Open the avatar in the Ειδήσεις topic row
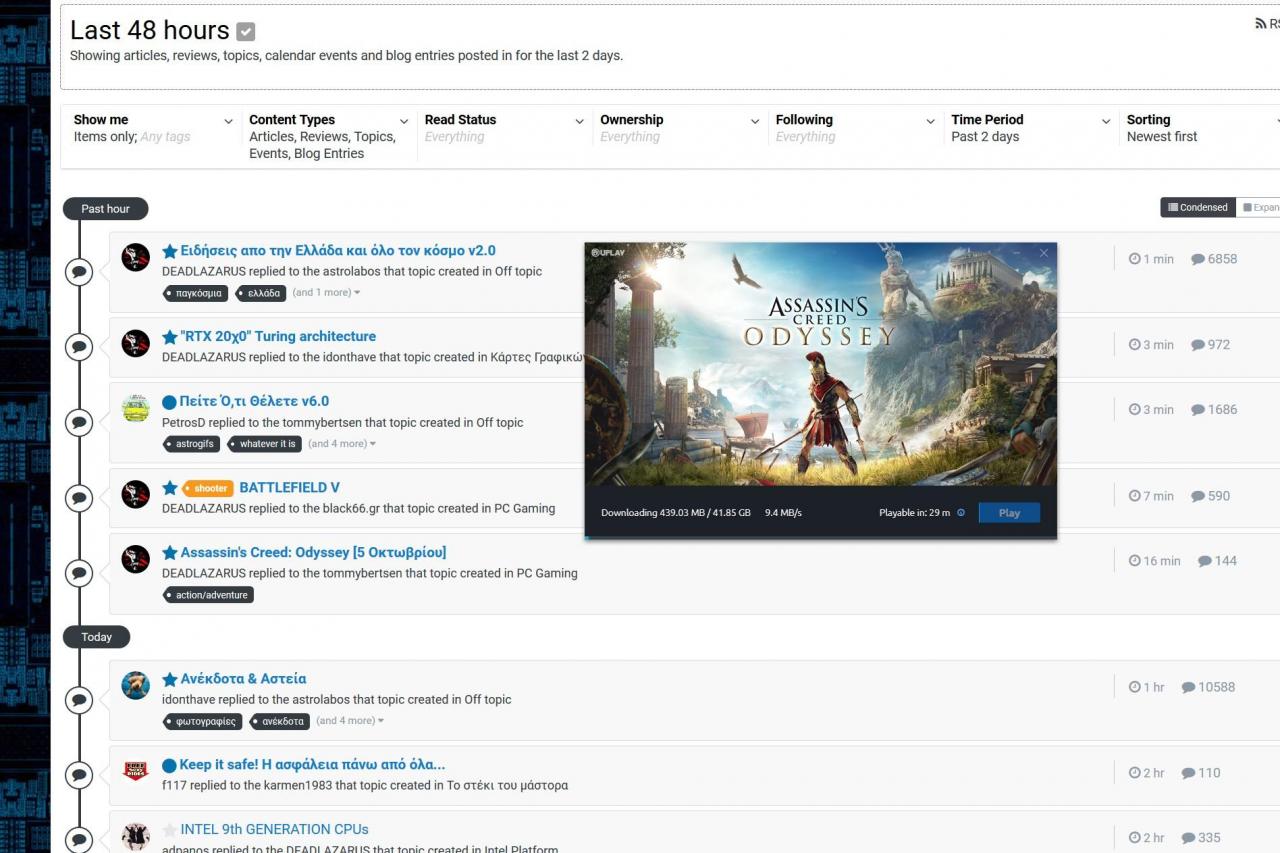 (x=136, y=257)
